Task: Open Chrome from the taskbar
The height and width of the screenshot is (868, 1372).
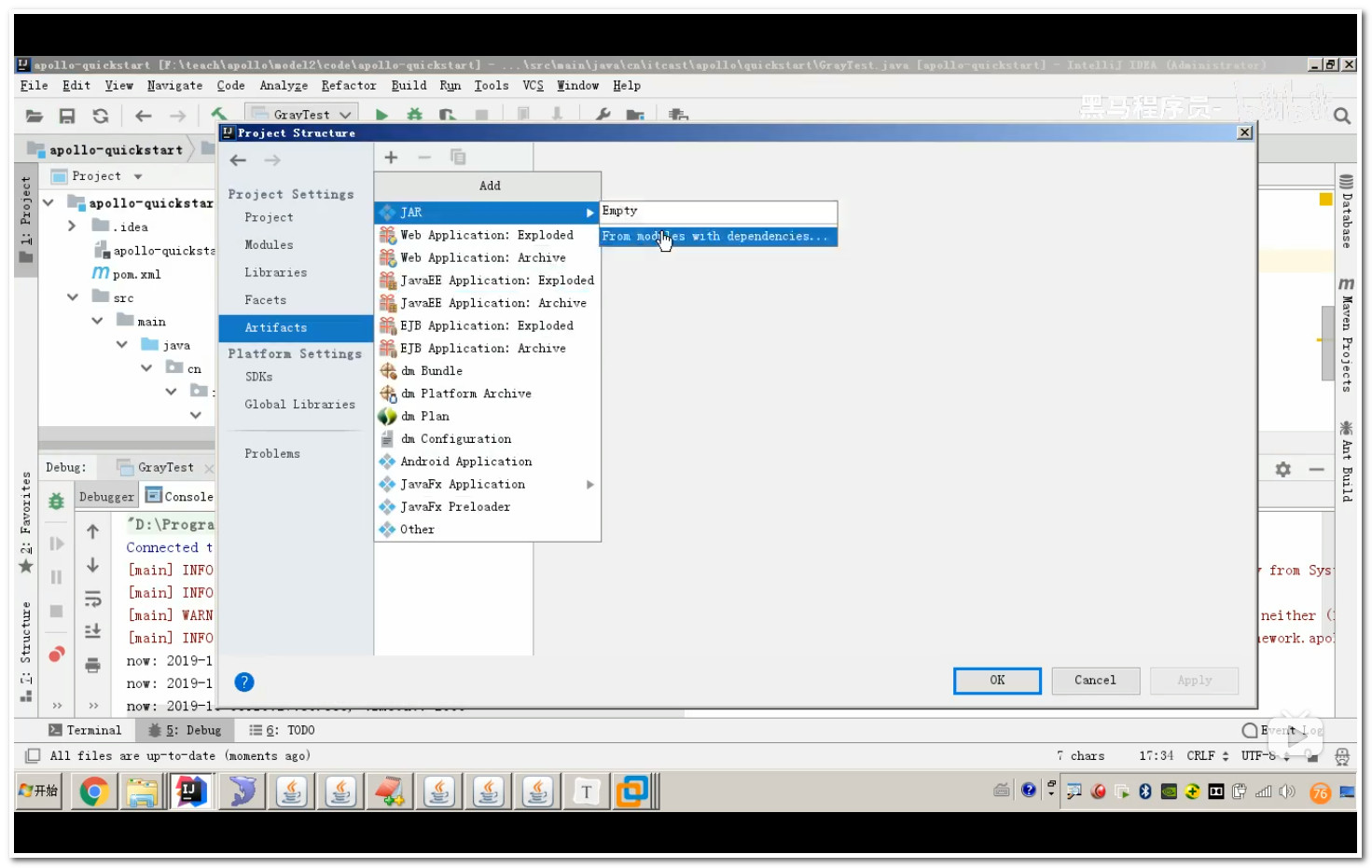Action: coord(93,792)
